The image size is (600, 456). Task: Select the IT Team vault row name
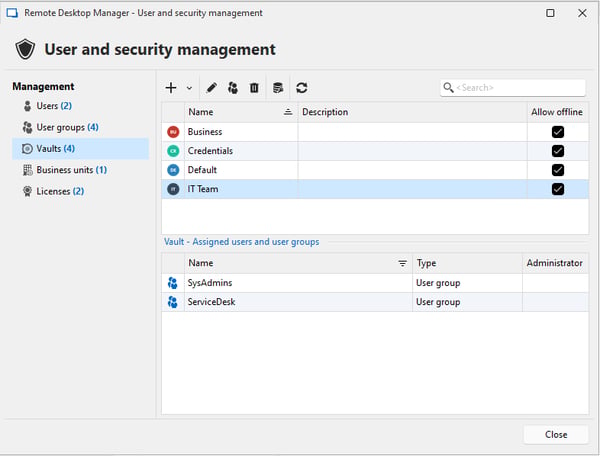(x=203, y=189)
